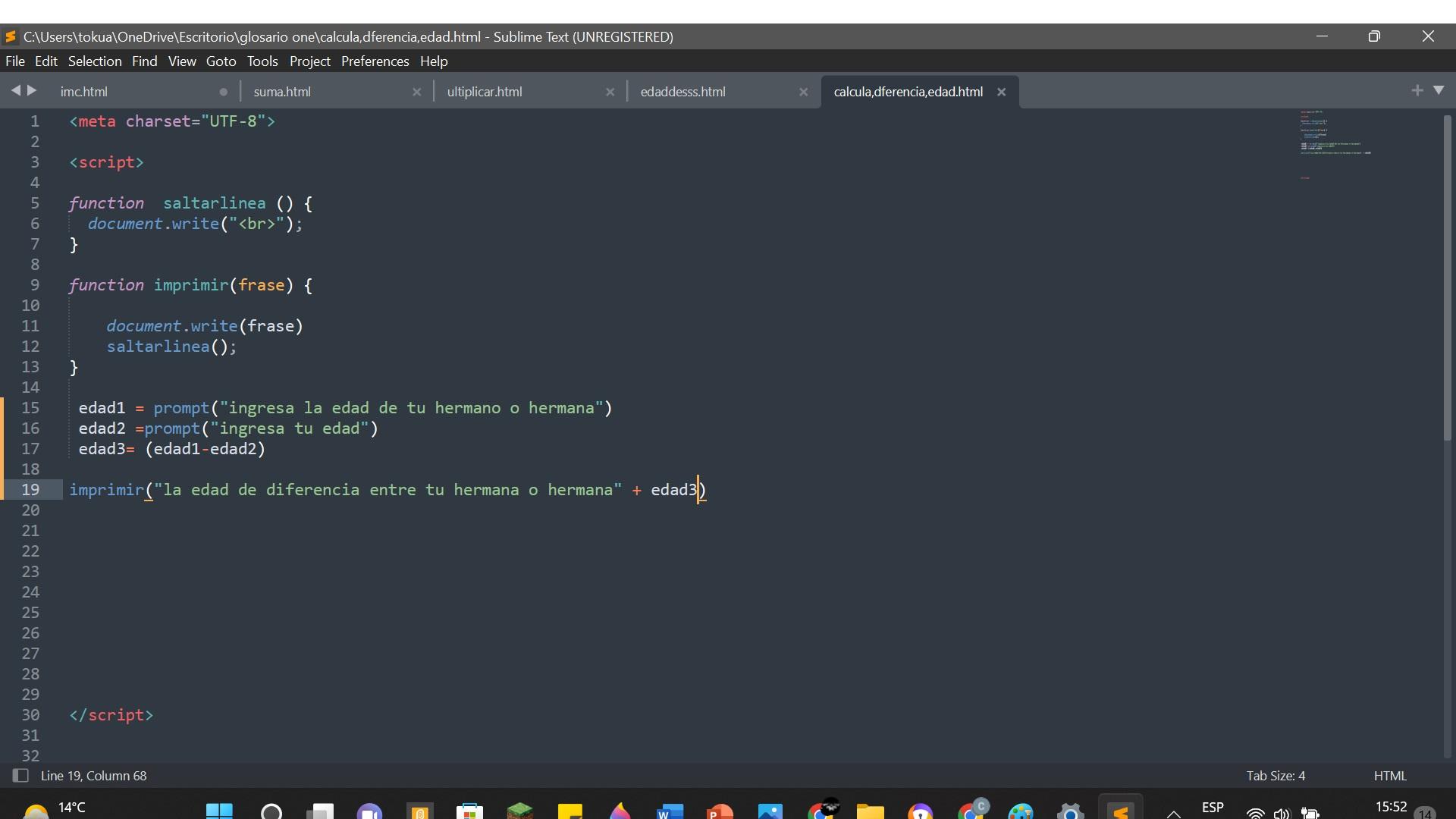Screen dimensions: 1456x819
Task: Go to next tab with right arrow
Action: point(32,90)
